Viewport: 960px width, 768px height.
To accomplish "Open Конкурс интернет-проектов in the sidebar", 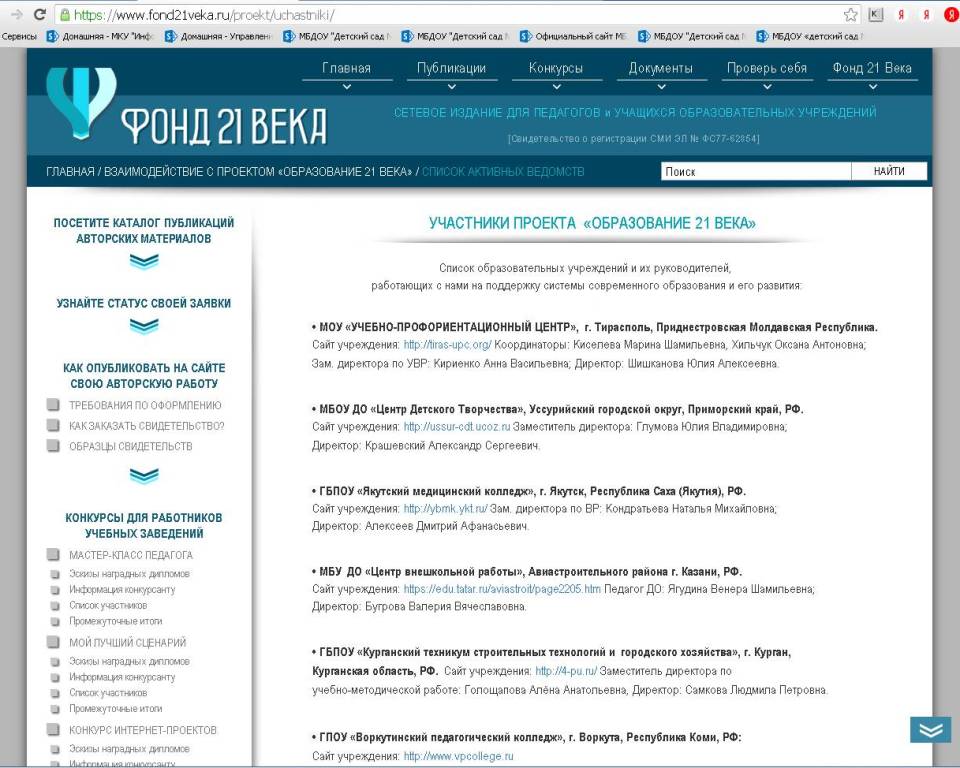I will tap(143, 730).
